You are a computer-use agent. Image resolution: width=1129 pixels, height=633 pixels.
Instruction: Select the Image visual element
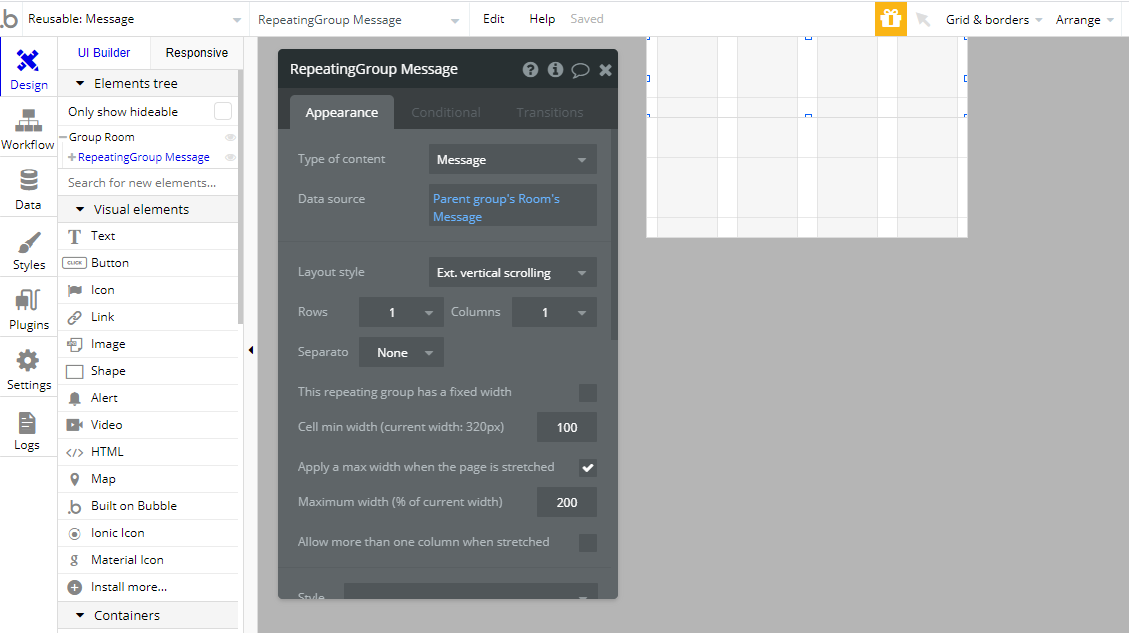pos(148,344)
